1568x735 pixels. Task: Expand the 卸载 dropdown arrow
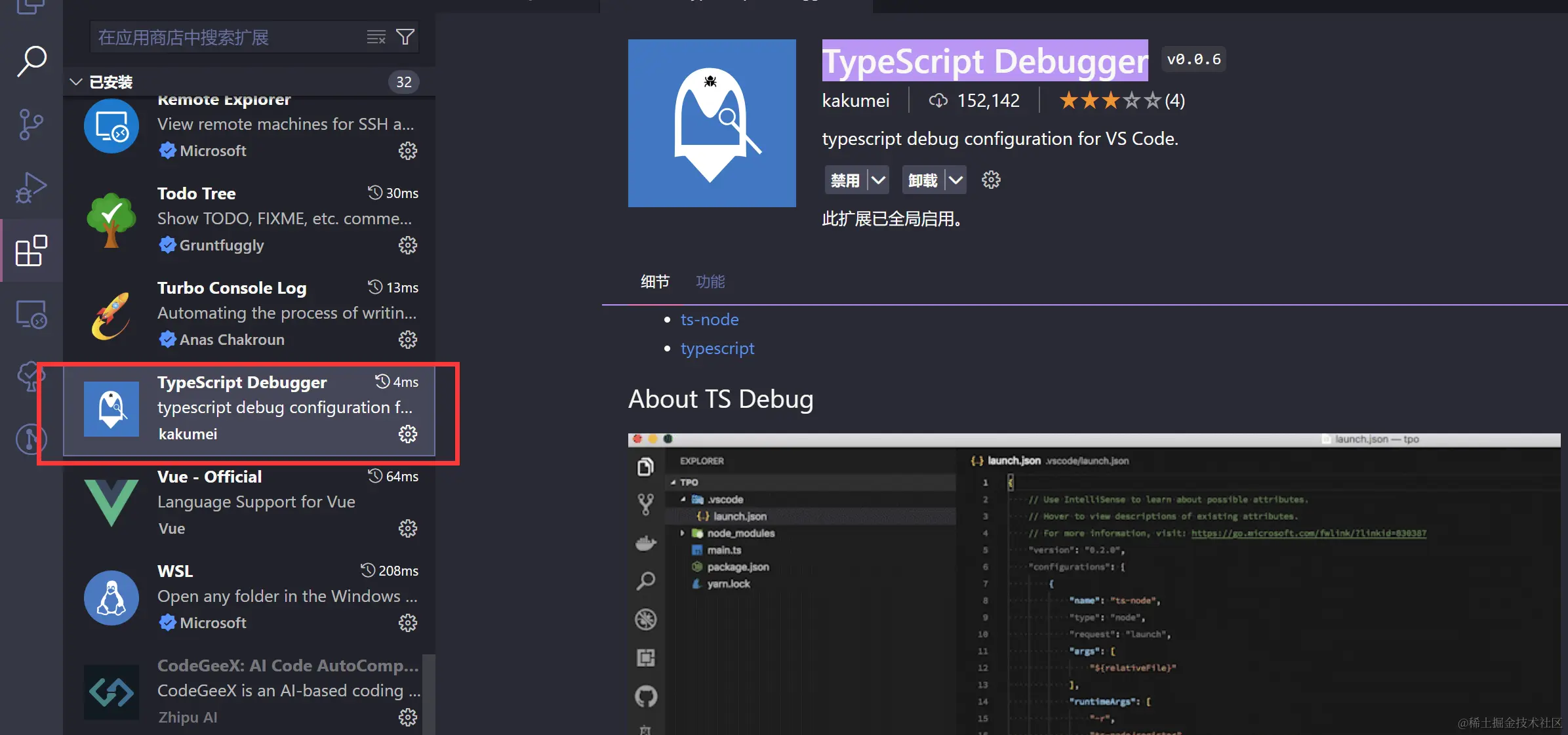tap(956, 180)
